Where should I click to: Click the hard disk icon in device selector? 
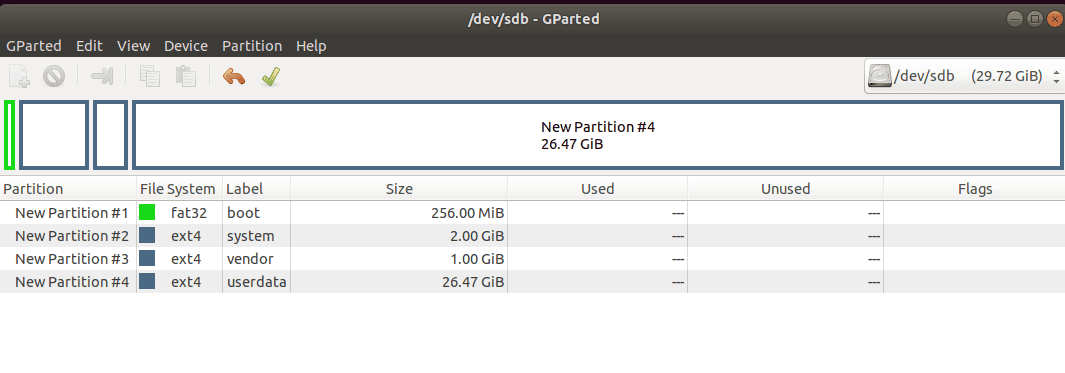879,76
